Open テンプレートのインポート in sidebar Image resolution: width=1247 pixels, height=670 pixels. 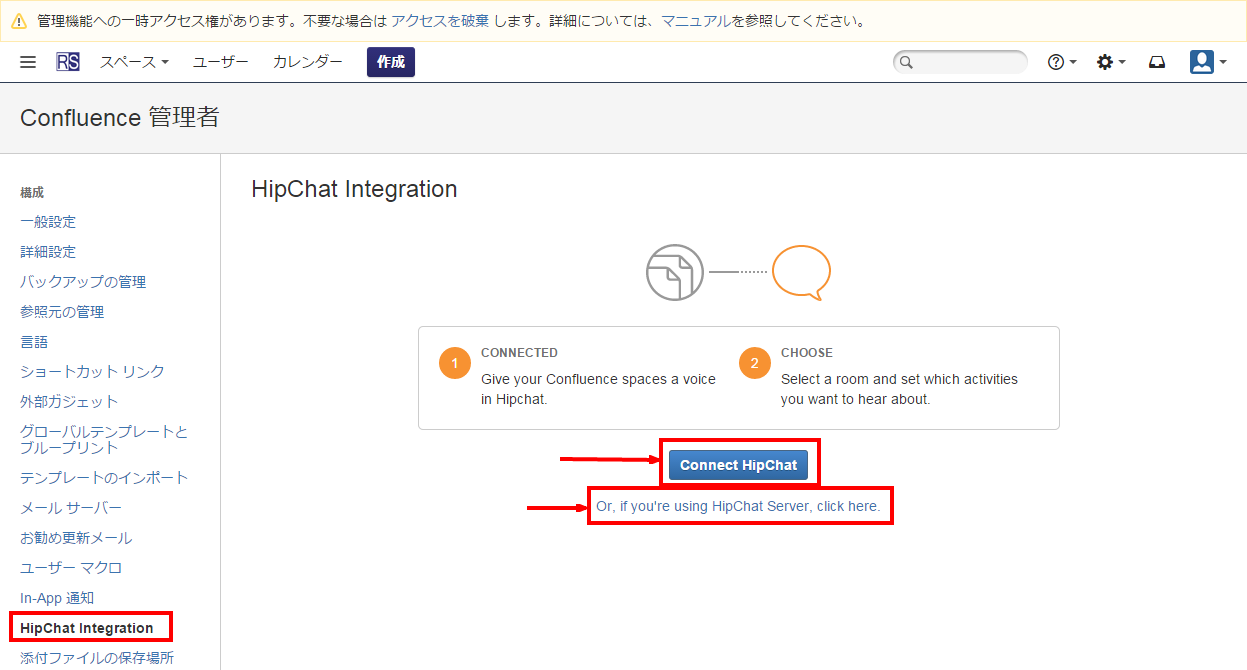click(x=104, y=478)
